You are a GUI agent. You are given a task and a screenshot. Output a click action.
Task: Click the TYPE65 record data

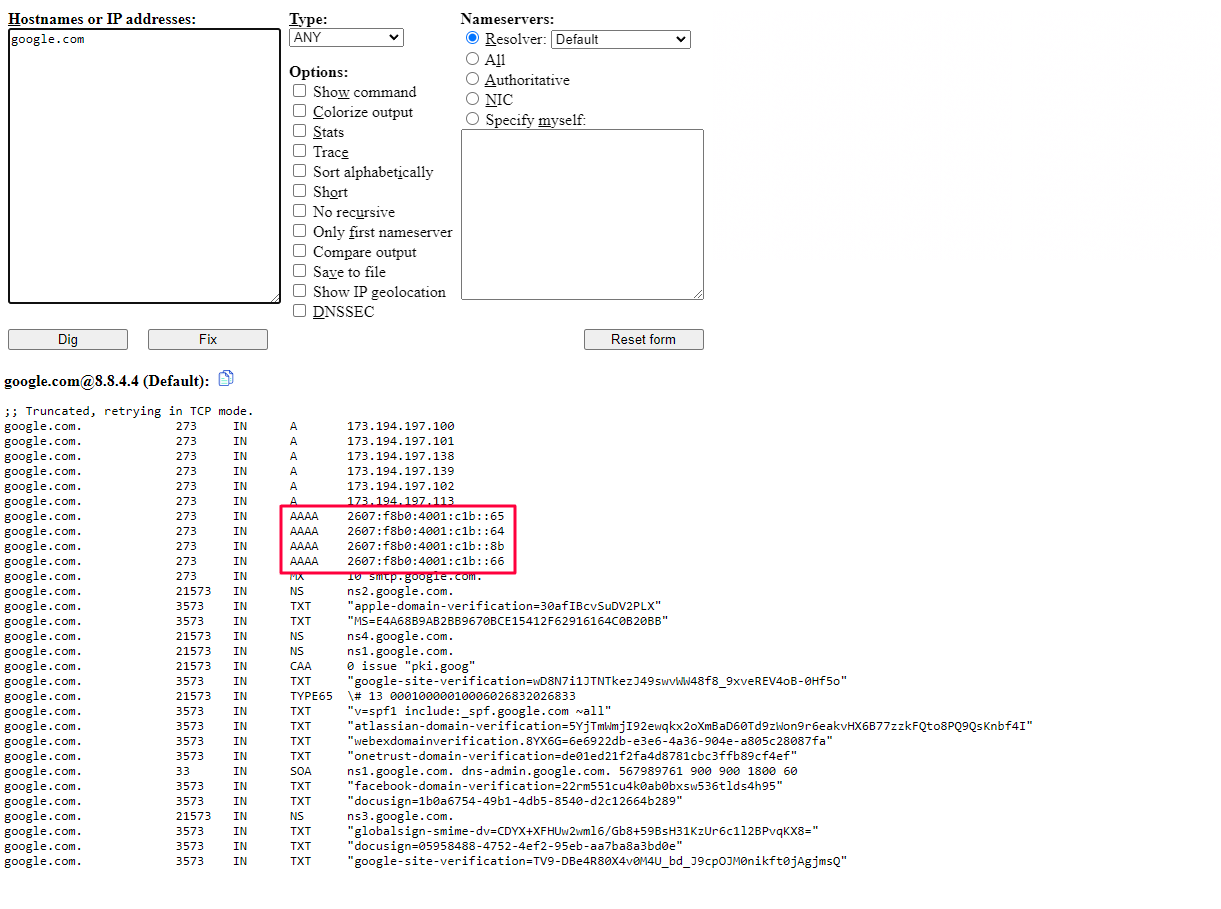coord(461,696)
